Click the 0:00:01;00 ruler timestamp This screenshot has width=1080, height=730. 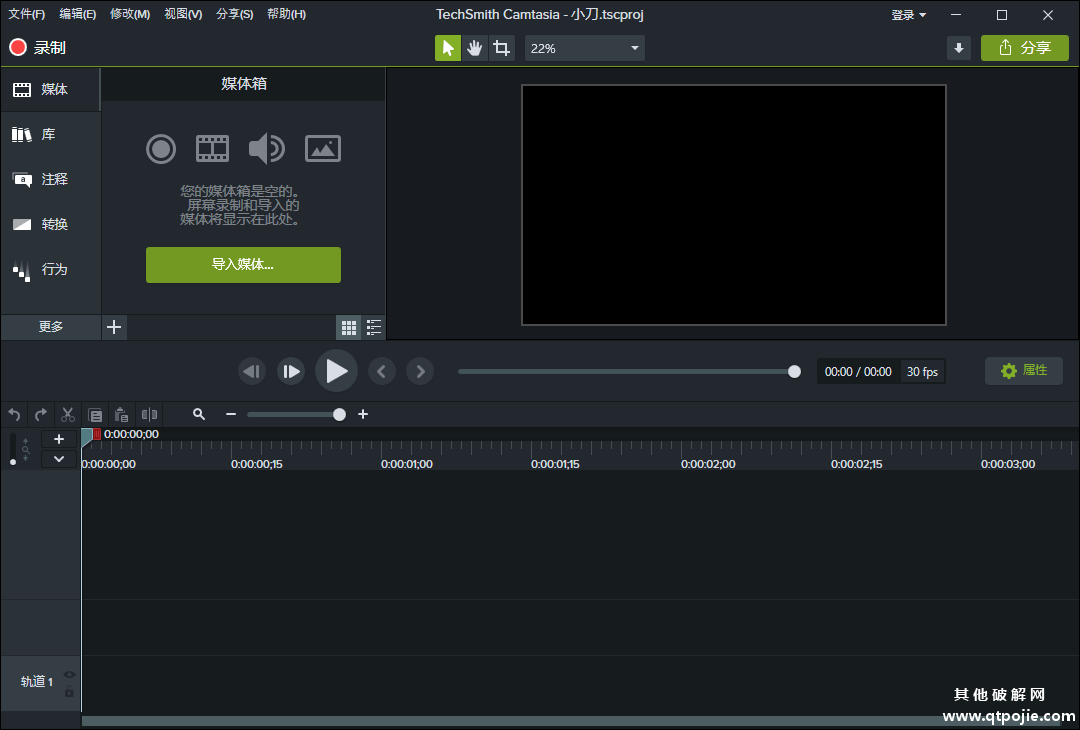[x=406, y=464]
